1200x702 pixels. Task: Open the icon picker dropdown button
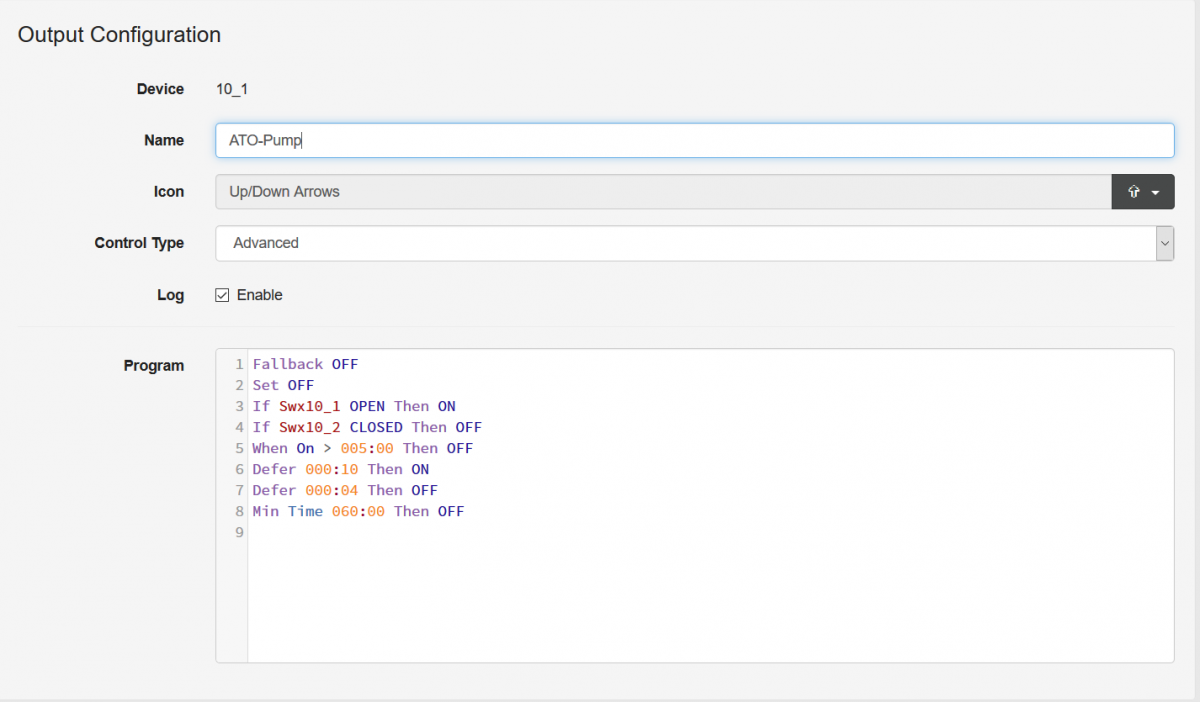[1143, 192]
